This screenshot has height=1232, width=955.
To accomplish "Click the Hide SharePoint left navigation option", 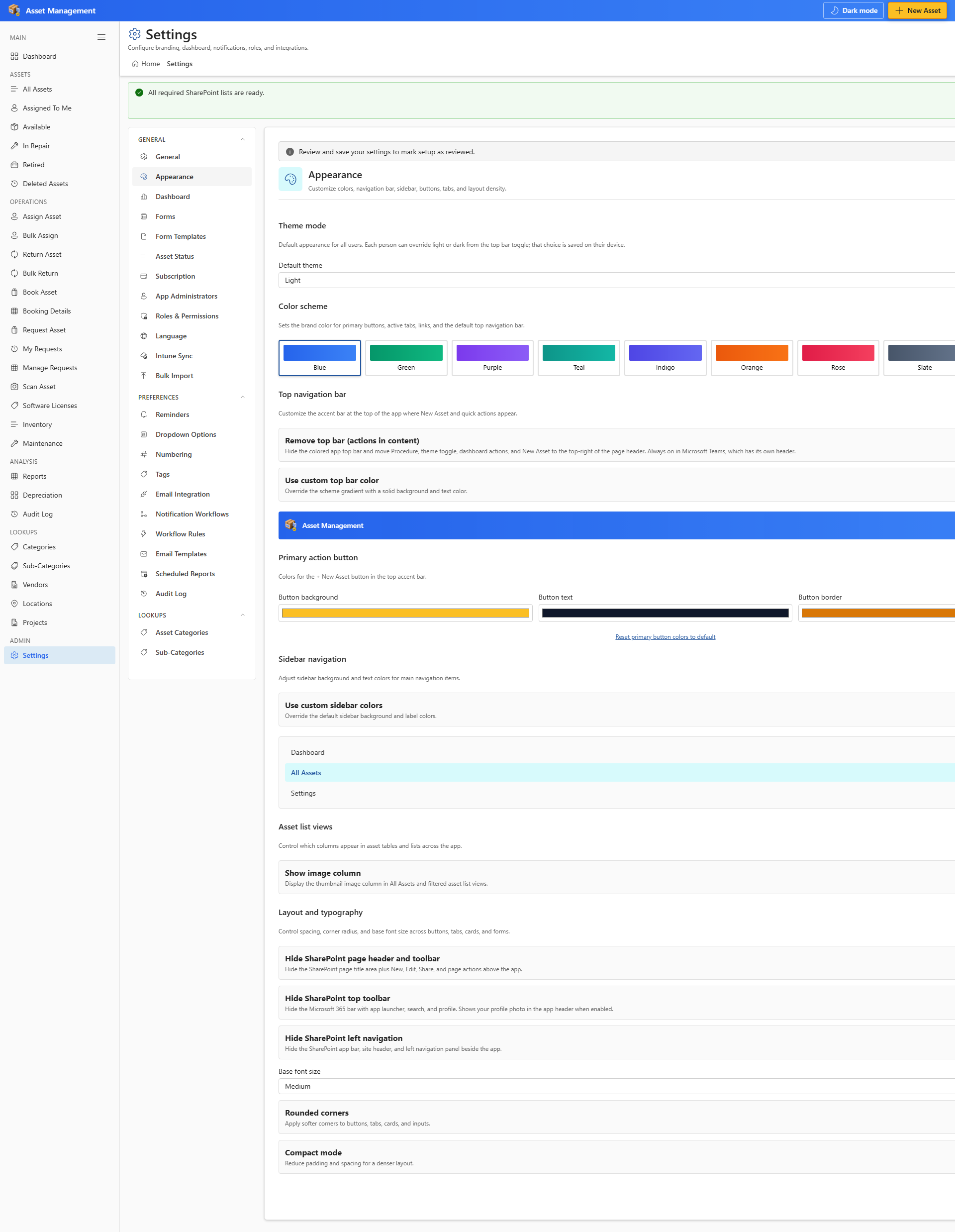I will (x=617, y=1042).
